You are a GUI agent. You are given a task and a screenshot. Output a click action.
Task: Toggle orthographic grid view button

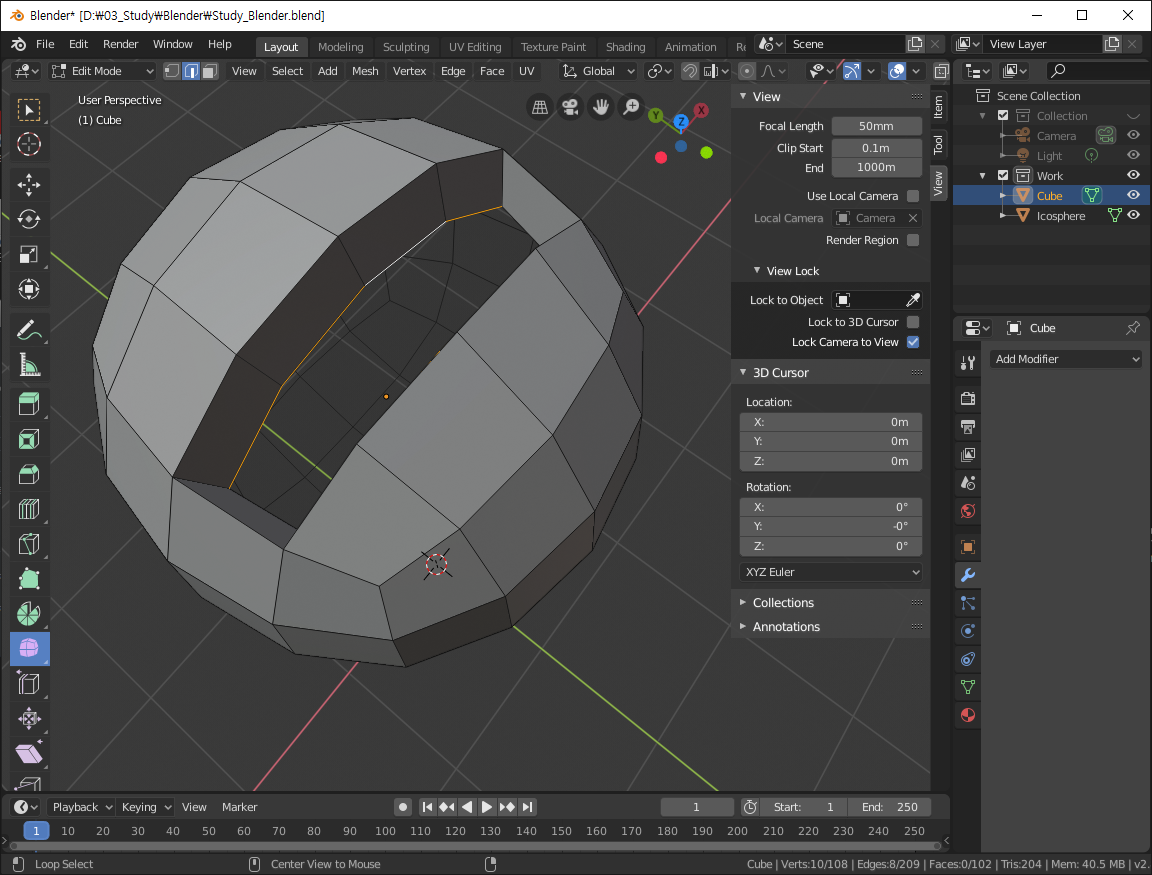[540, 107]
